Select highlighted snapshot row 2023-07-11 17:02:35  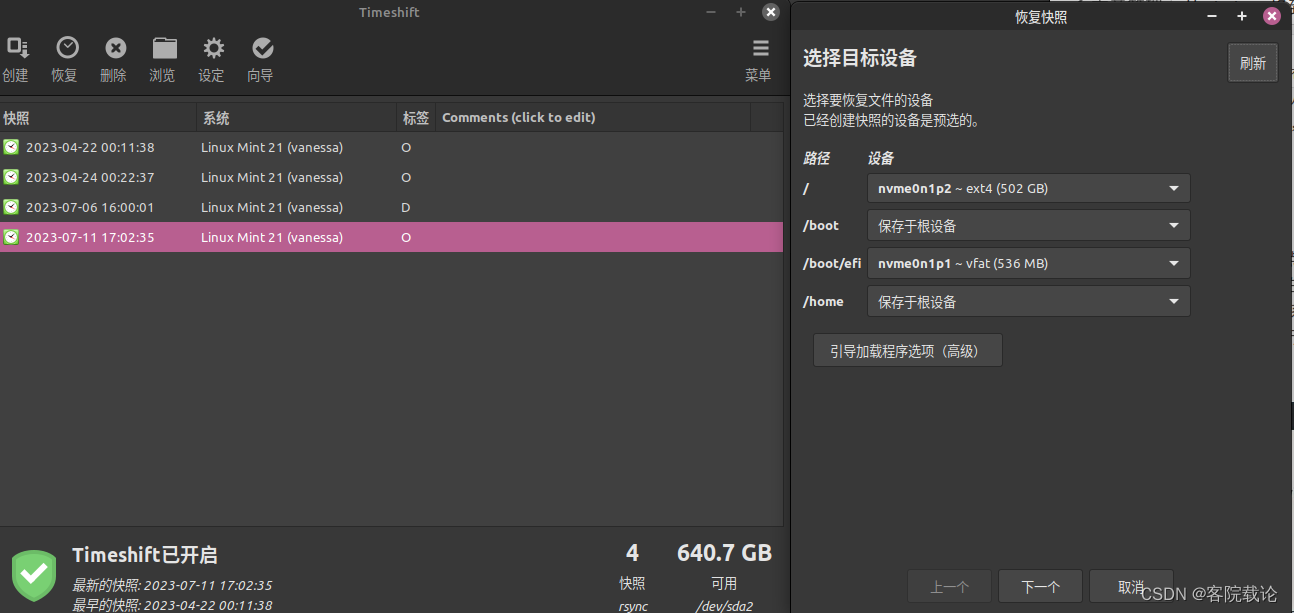[x=391, y=237]
